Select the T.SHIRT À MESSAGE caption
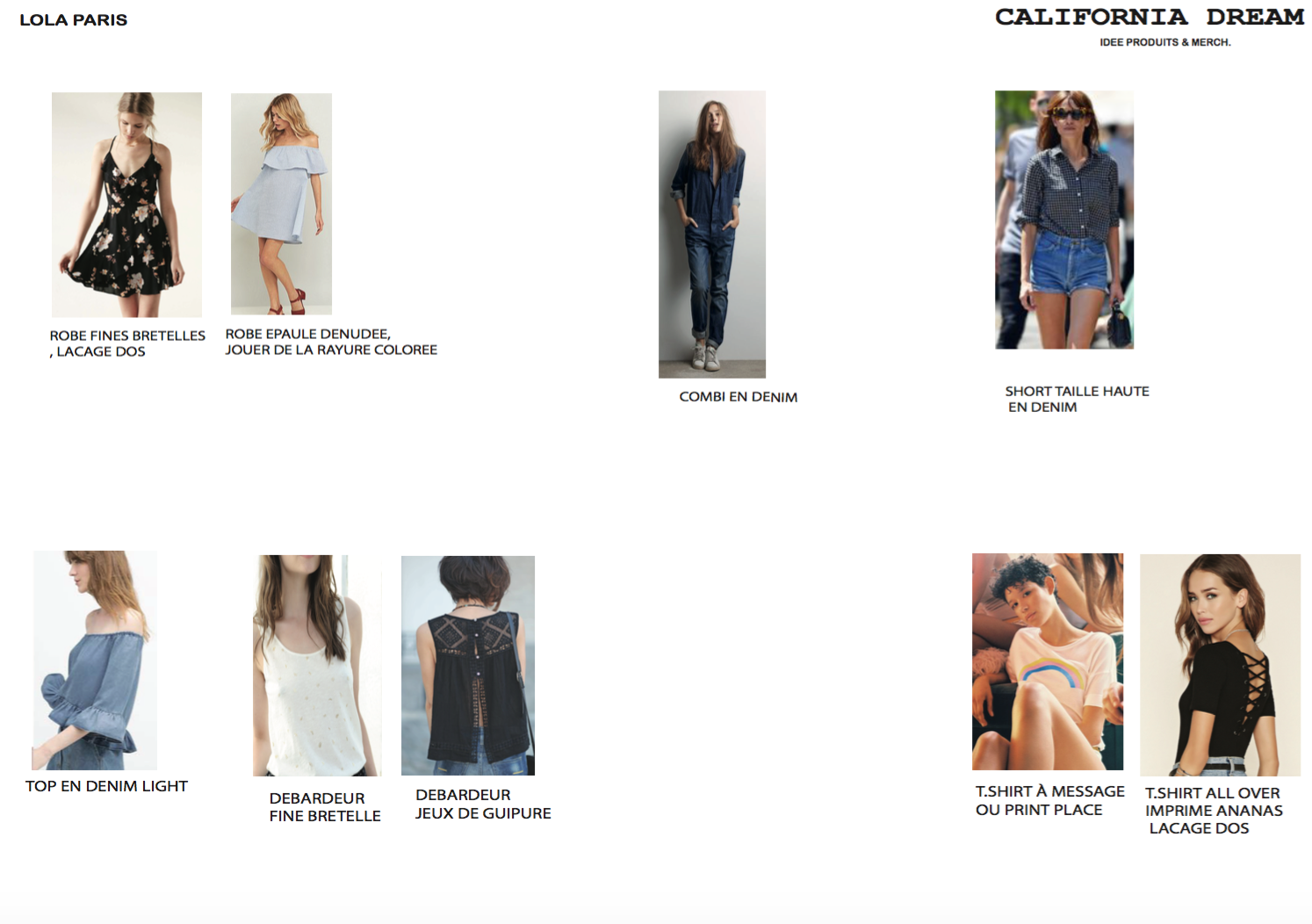 [x=1050, y=800]
